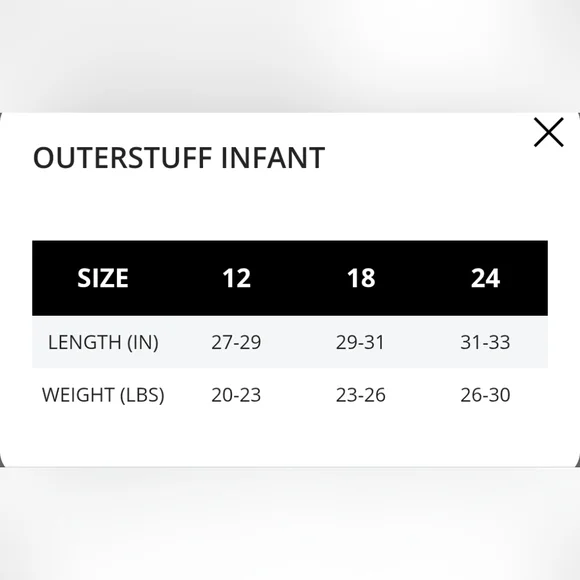
Task: Click the SIZE column header
Action: [103, 278]
